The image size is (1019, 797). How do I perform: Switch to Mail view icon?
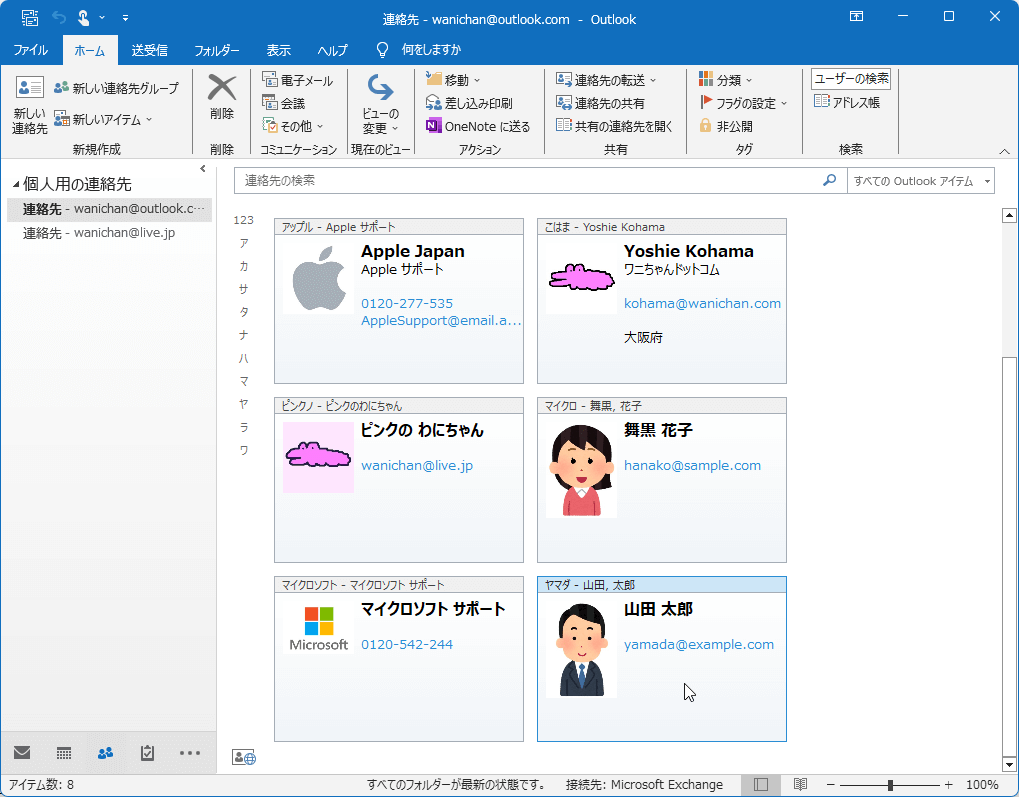point(22,753)
